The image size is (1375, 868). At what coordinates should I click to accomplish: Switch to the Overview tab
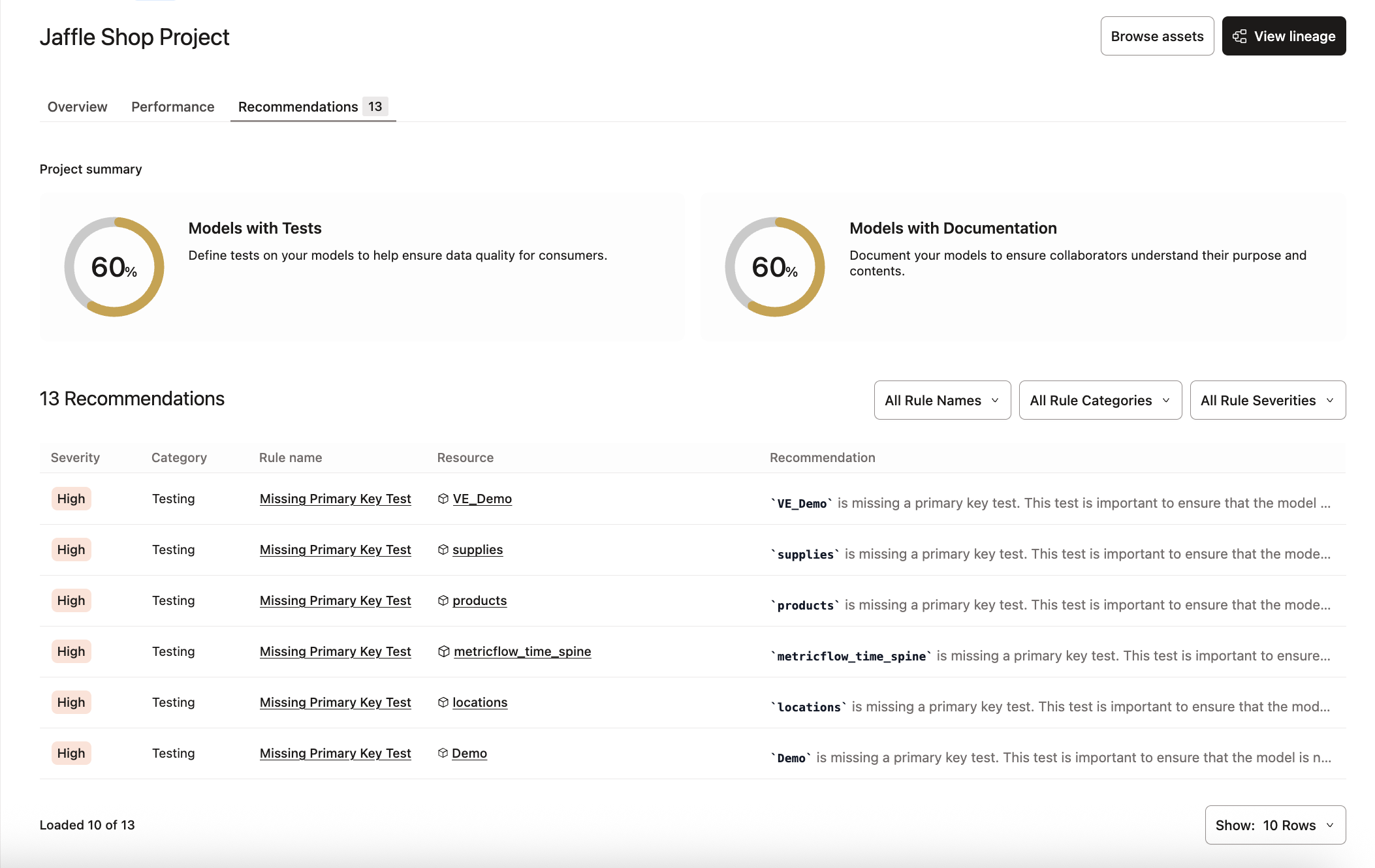pos(76,106)
